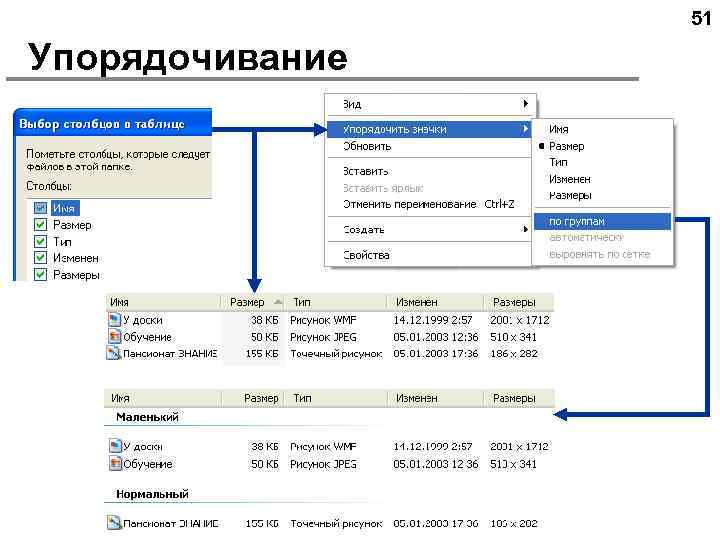720x540 pixels.
Task: Click the date 14.12.1999 2:57 in the upper table
Action: (x=433, y=320)
